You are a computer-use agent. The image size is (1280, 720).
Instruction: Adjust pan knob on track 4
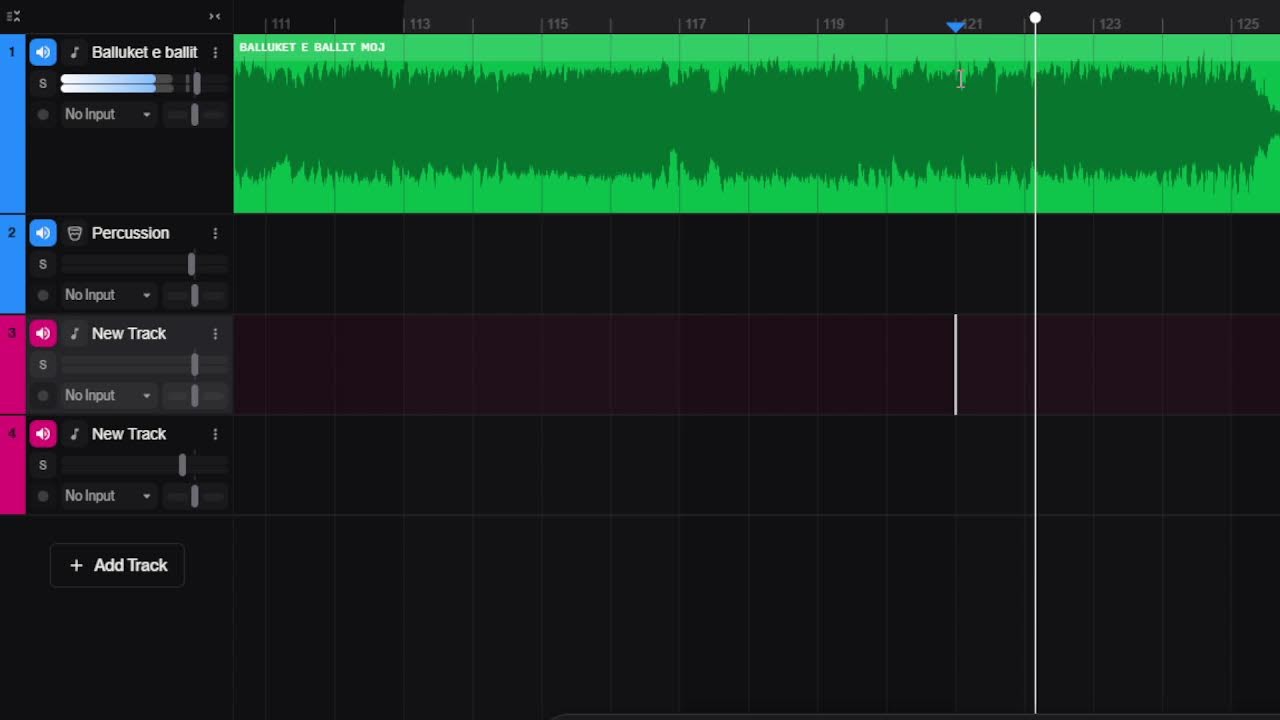tap(194, 496)
